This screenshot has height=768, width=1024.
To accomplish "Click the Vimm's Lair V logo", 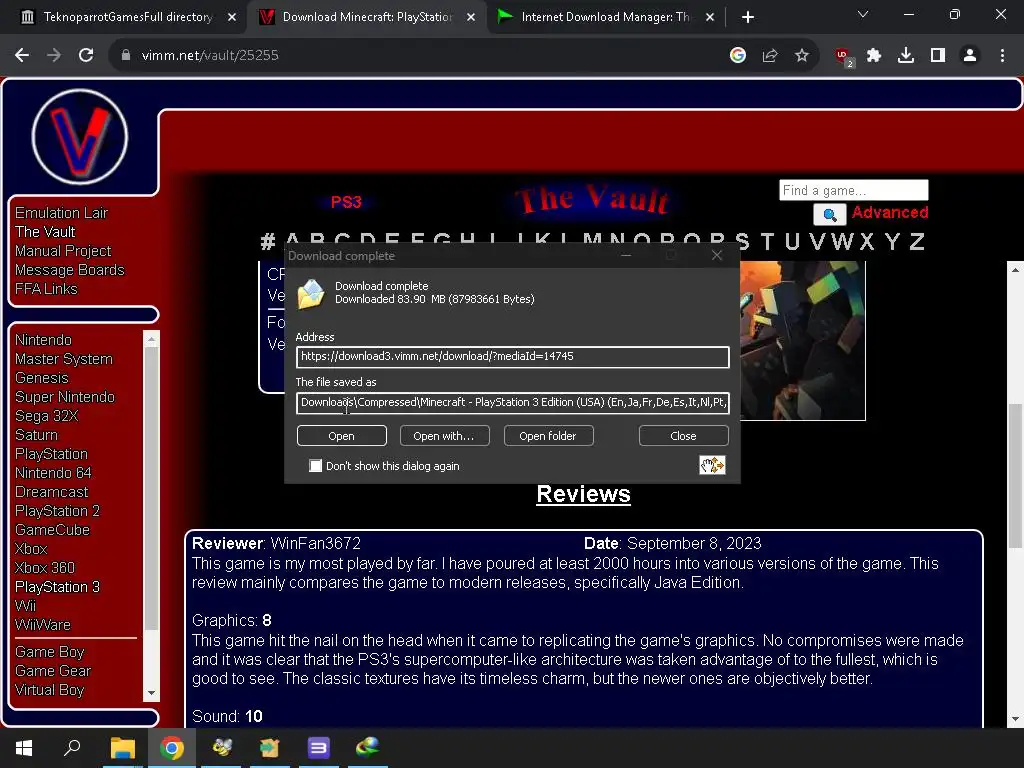I will pos(80,136).
